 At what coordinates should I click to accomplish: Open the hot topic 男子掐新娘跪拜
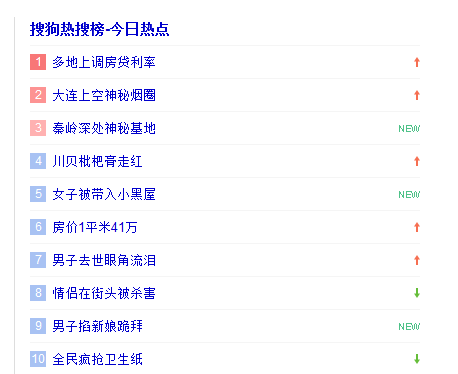point(97,326)
